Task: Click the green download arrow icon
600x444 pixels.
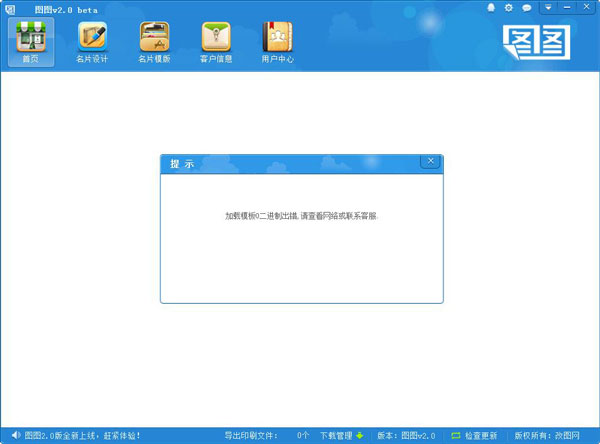Action: [x=360, y=435]
